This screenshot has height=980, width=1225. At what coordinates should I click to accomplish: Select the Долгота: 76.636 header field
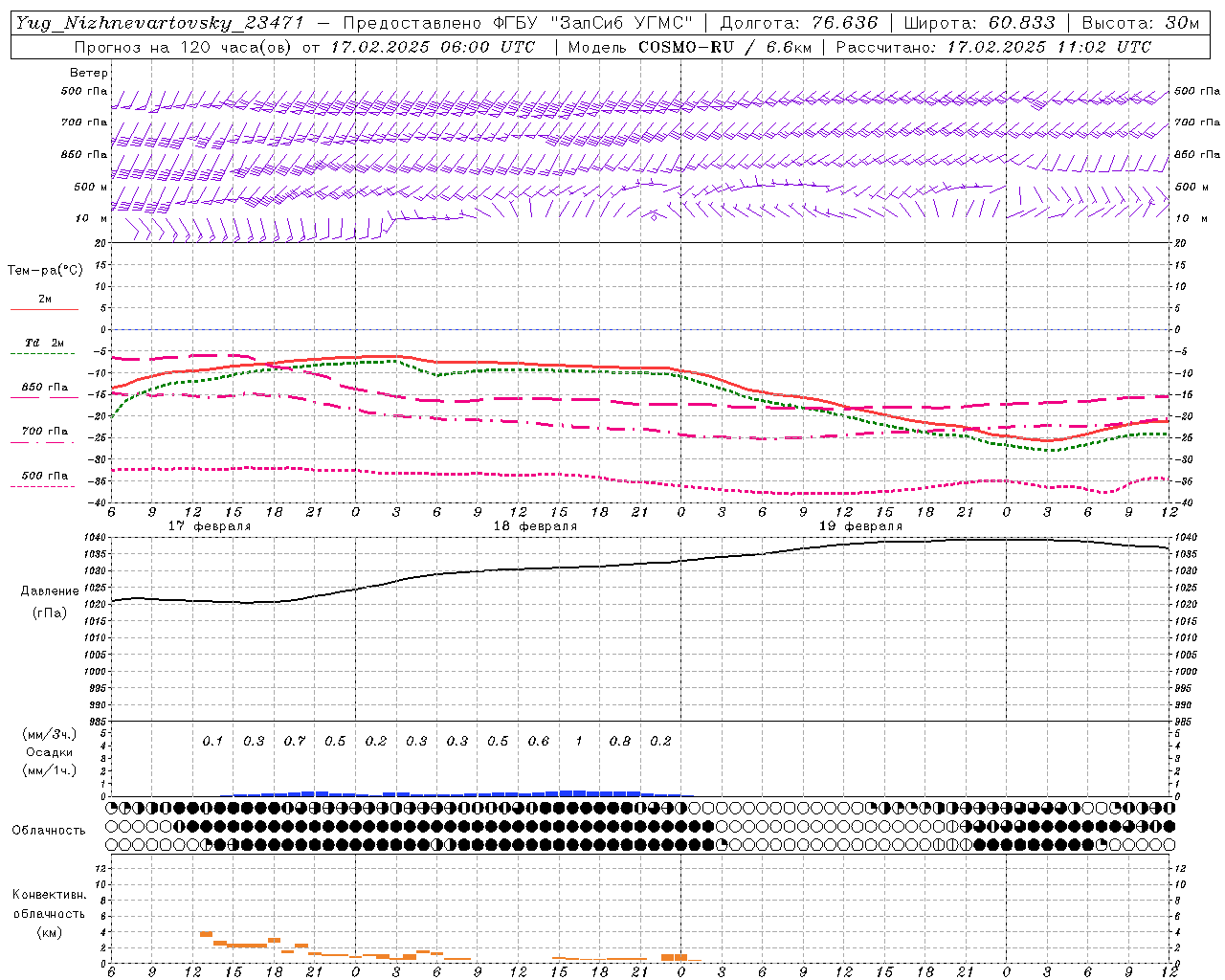coord(798,23)
